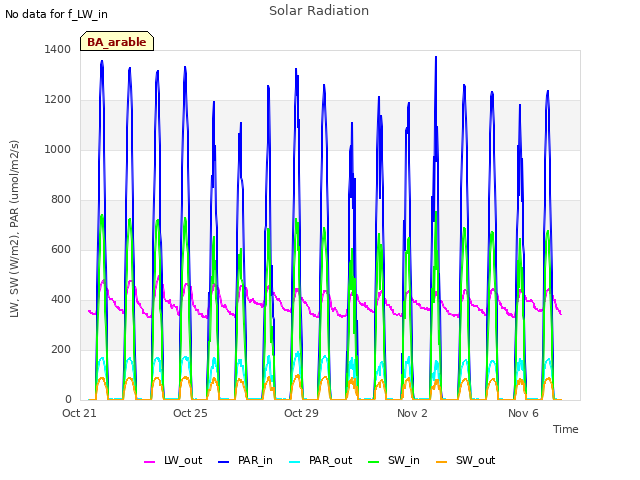640x480 pixels.
Task: Toggle the SW_out legend entry
Action: pos(465,460)
